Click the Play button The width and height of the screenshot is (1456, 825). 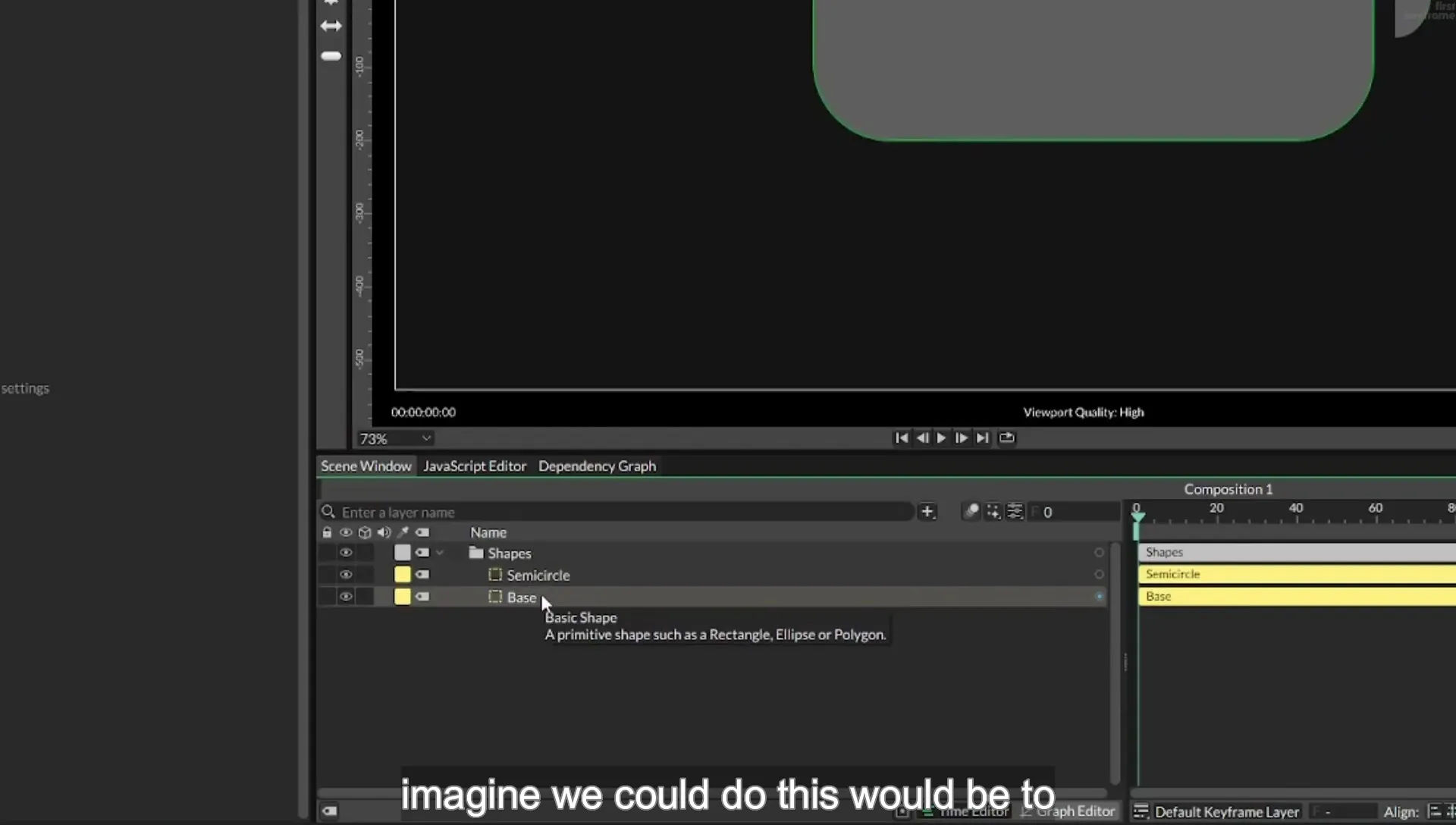click(941, 438)
